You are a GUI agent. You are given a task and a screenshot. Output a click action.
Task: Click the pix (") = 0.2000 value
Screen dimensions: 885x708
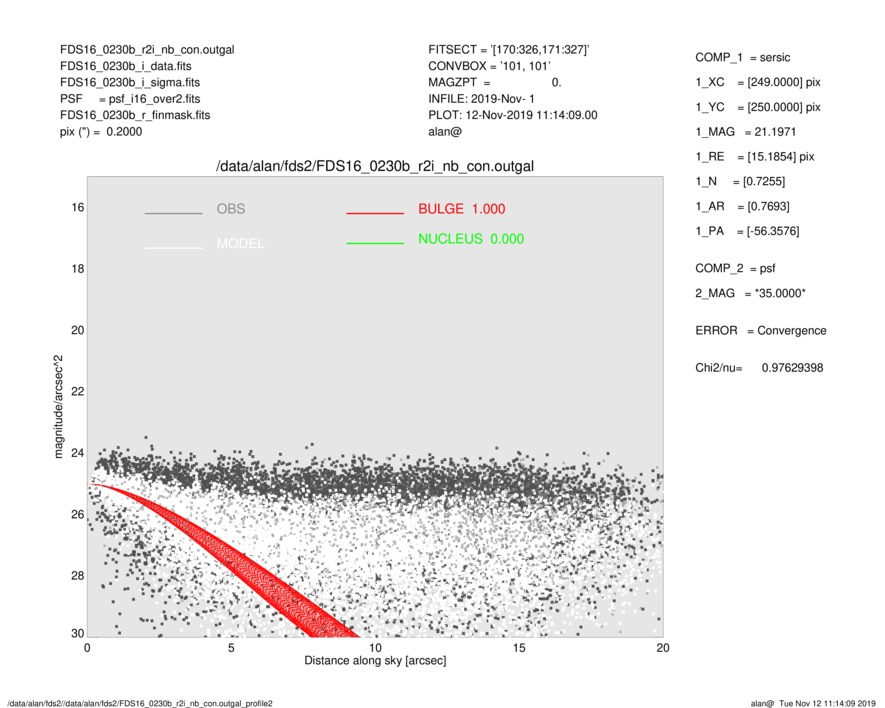pyautogui.click(x=101, y=132)
